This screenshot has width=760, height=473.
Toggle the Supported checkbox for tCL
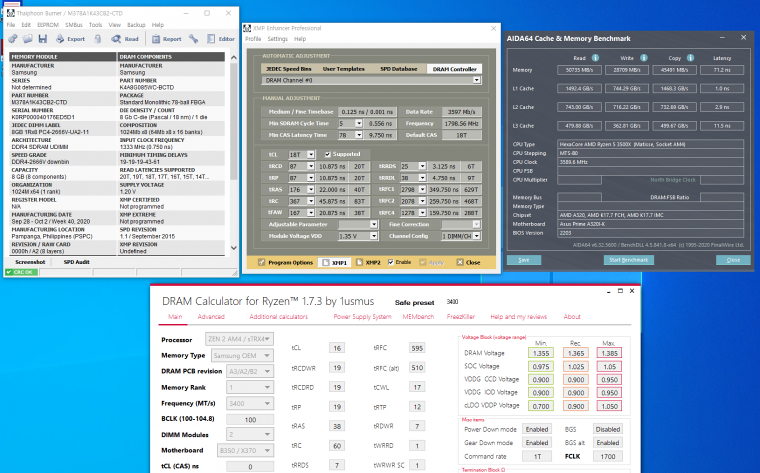(x=328, y=154)
